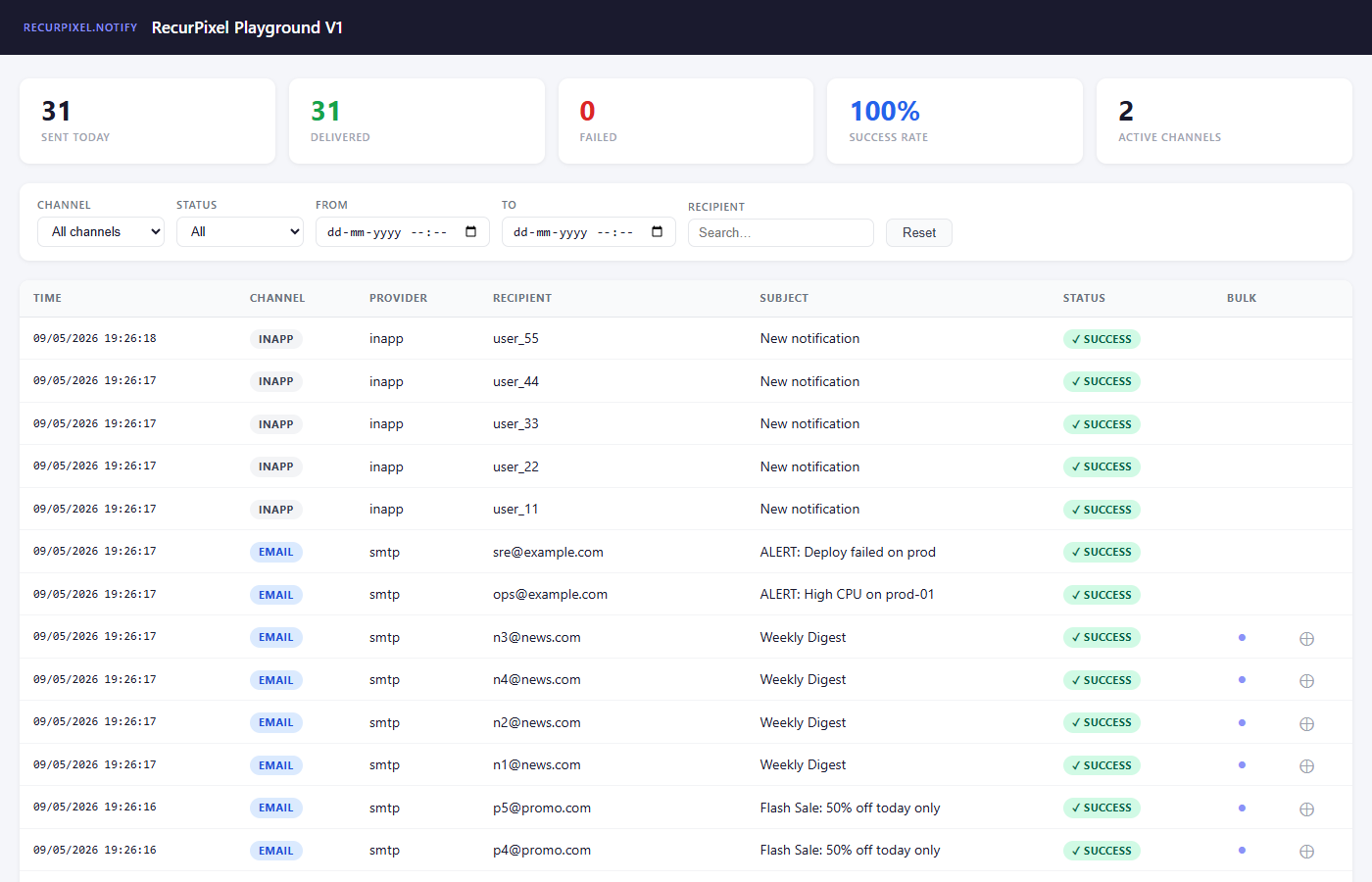
Task: Click the SUBJECT column header
Action: pyautogui.click(x=784, y=298)
